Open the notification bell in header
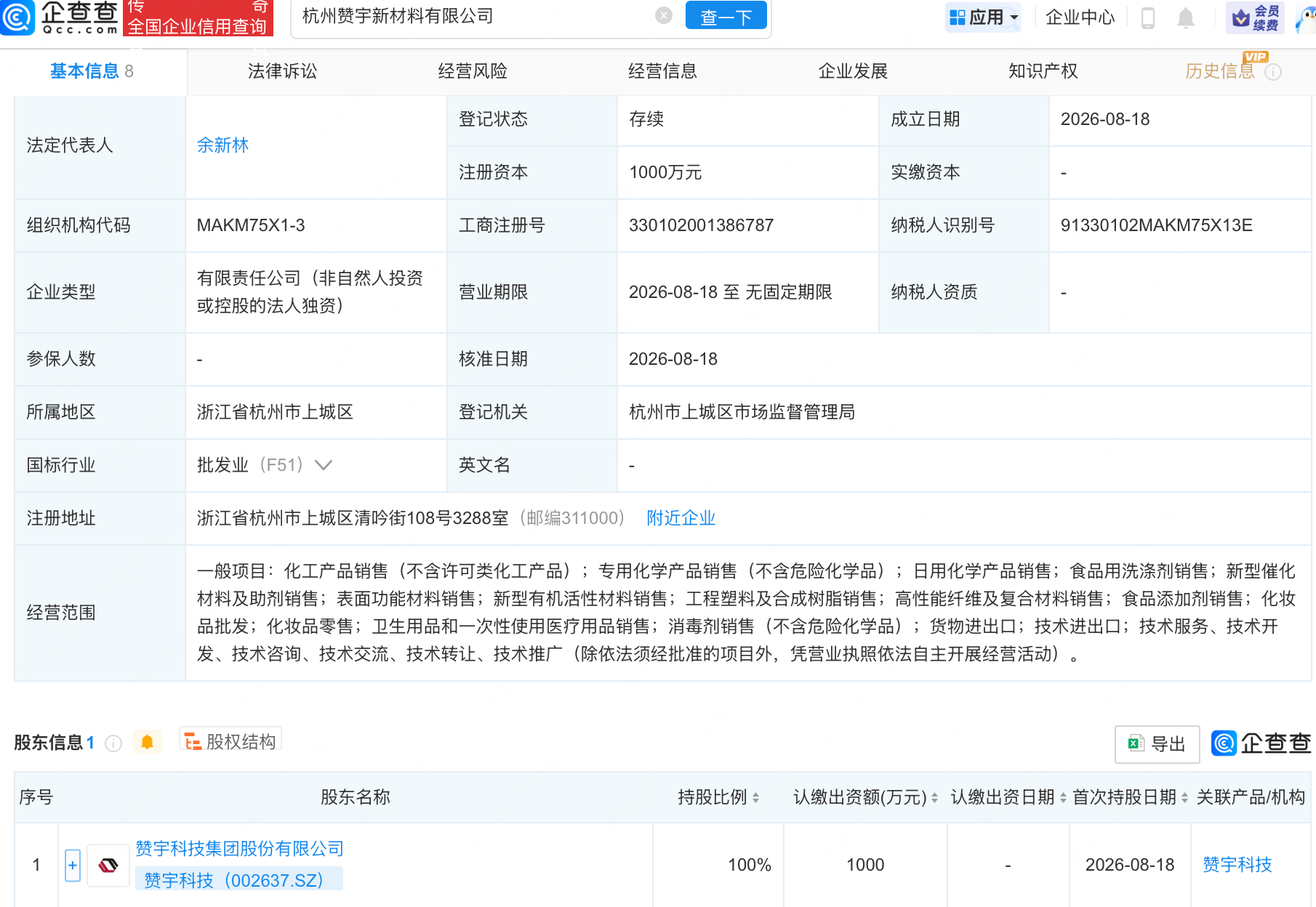 1186,17
